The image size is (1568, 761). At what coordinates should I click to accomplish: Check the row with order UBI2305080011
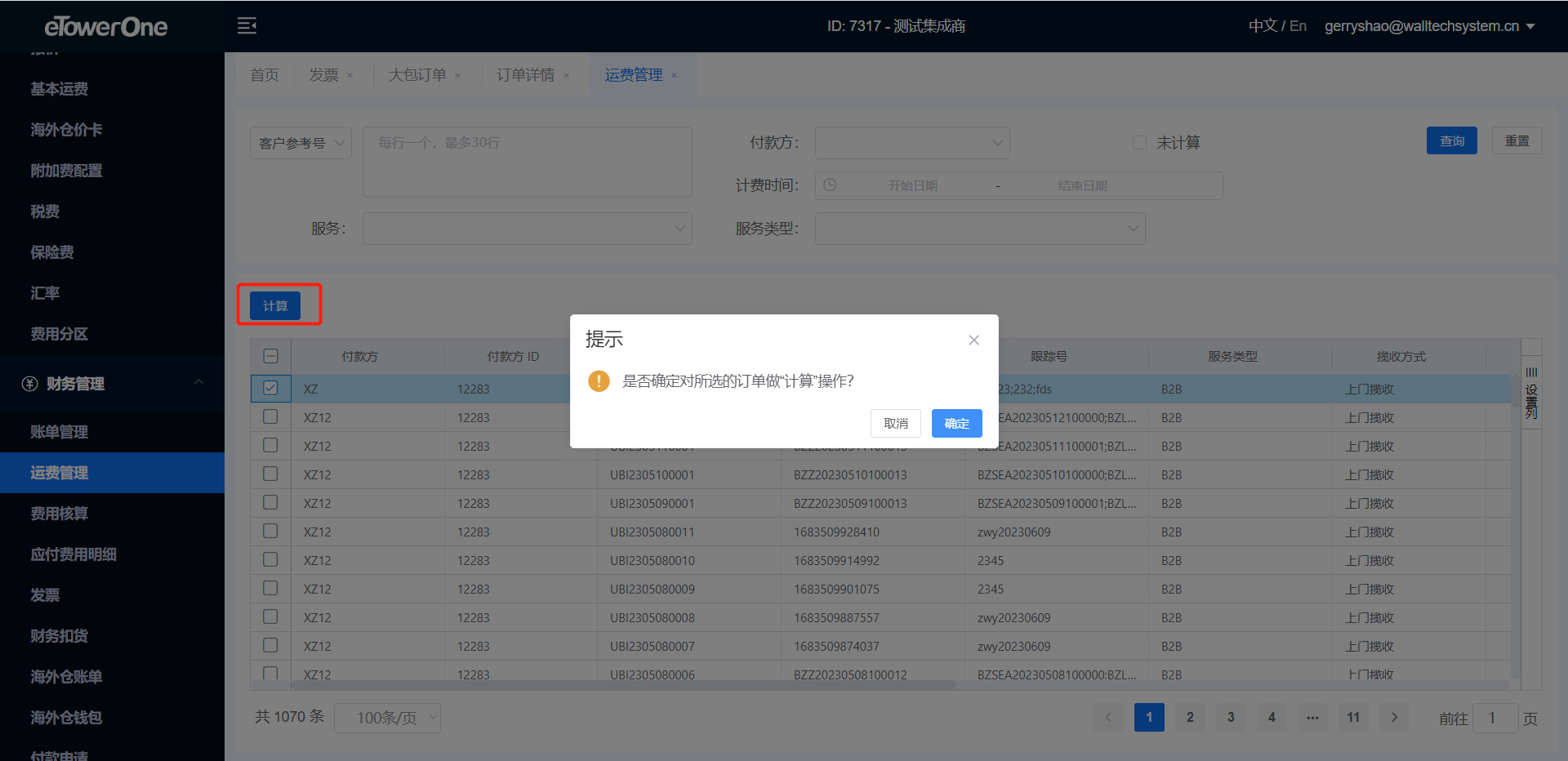pyautogui.click(x=270, y=531)
